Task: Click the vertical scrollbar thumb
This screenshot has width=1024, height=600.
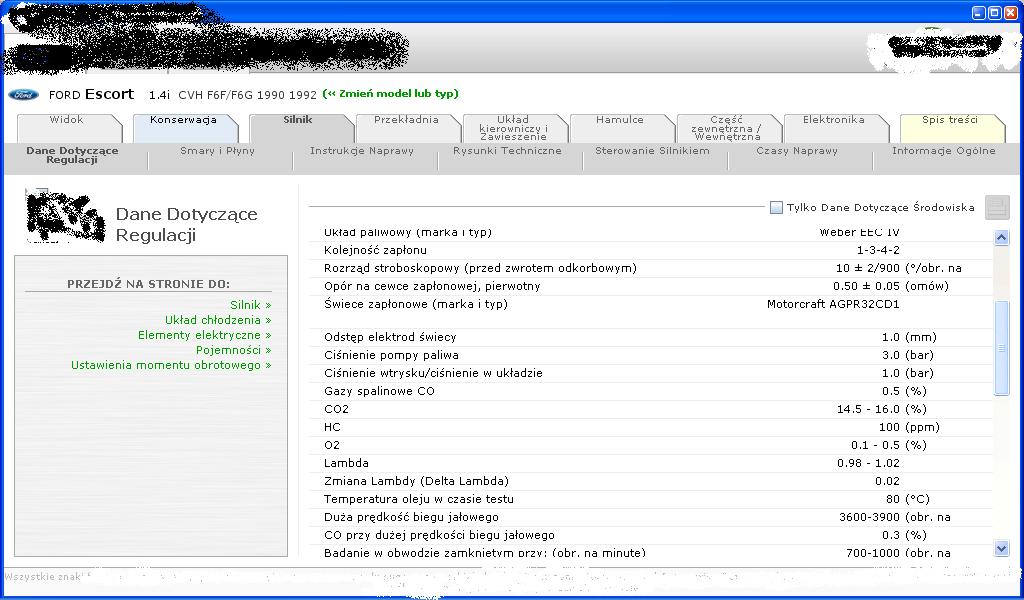Action: [x=1002, y=348]
